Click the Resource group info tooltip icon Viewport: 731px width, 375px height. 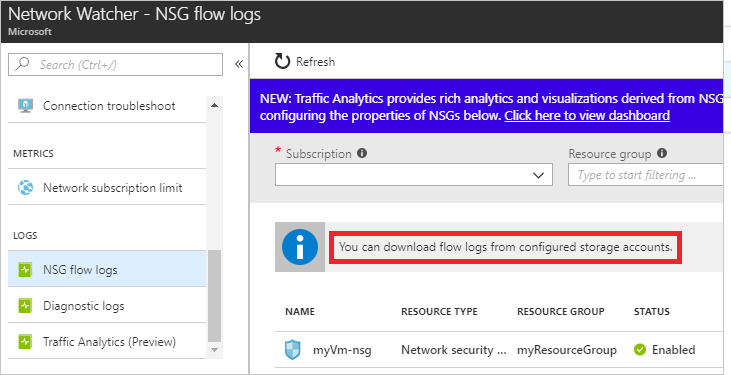tap(662, 153)
